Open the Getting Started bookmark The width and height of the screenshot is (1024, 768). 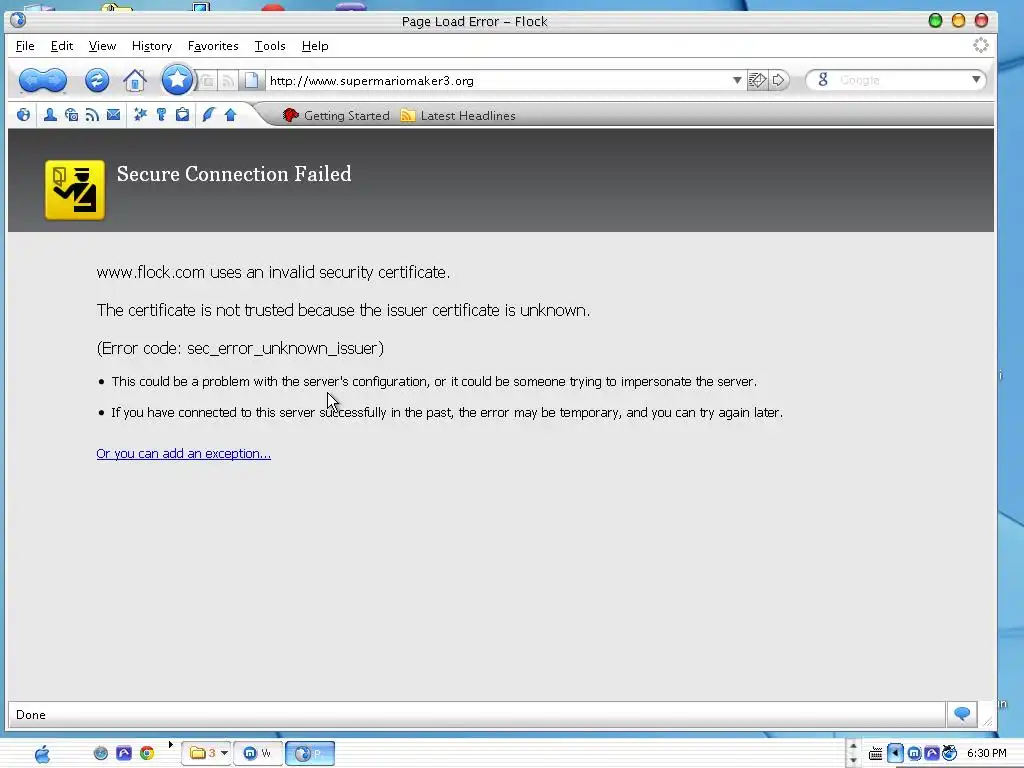[336, 116]
